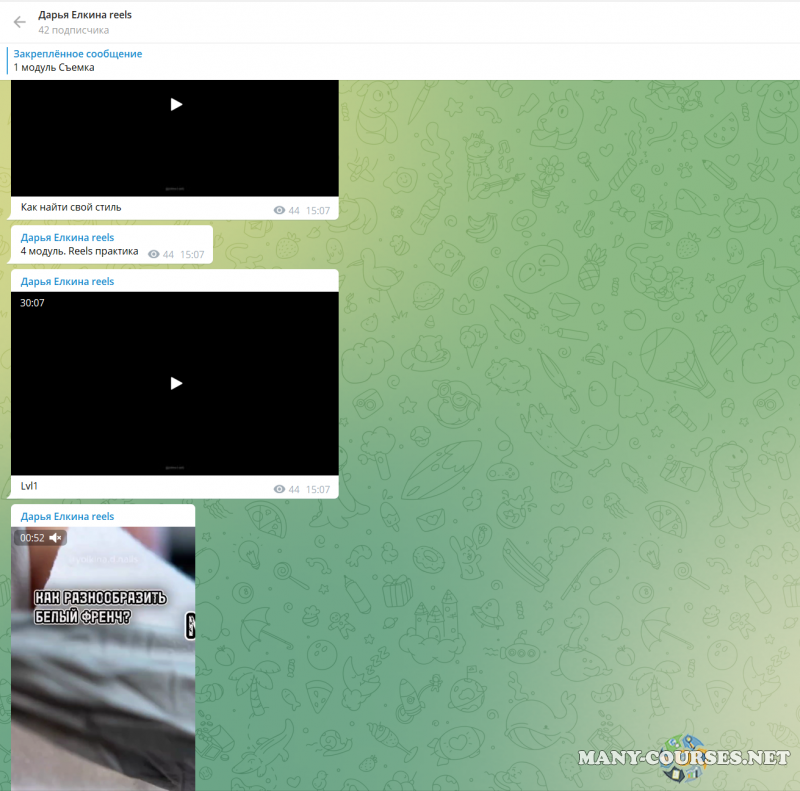Click the "42 подписчика" subscriber count

click(x=74, y=30)
